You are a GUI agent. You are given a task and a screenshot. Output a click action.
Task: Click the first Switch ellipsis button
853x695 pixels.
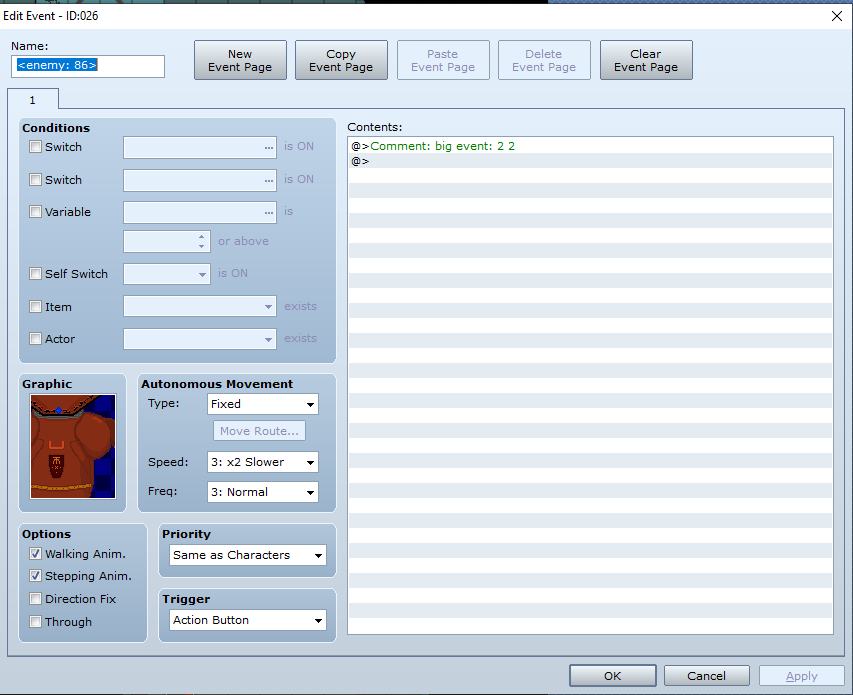tap(269, 147)
